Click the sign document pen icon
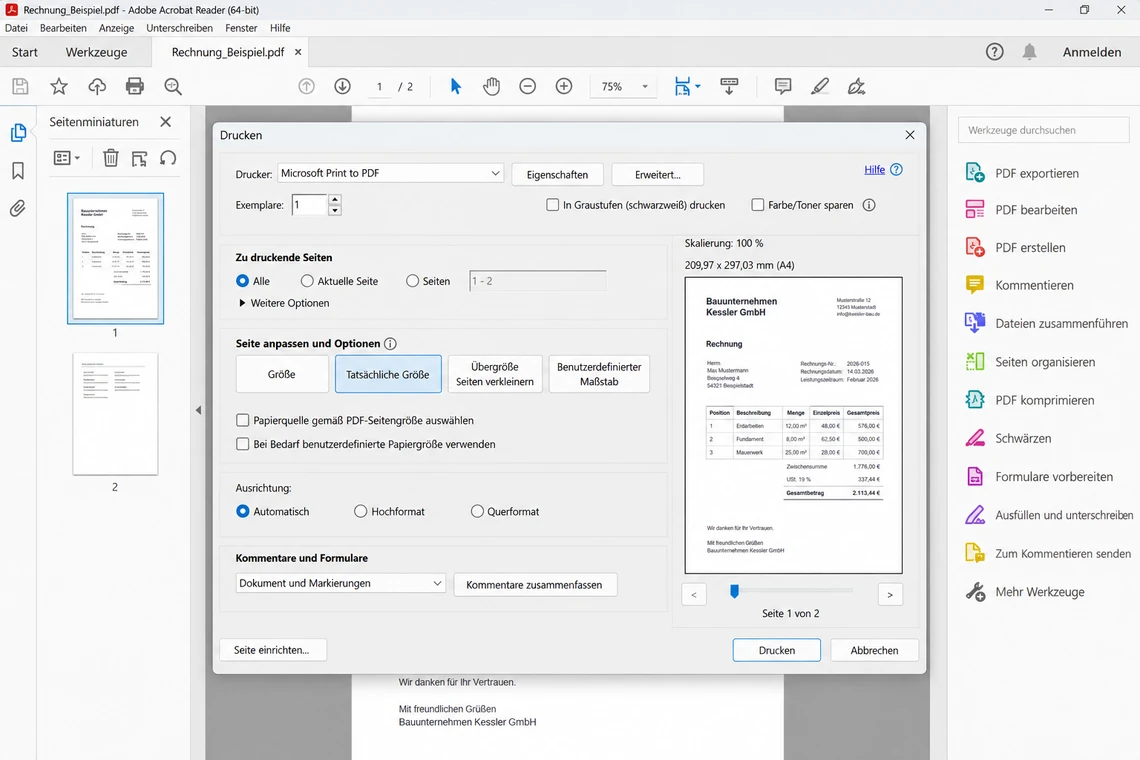 tap(856, 87)
